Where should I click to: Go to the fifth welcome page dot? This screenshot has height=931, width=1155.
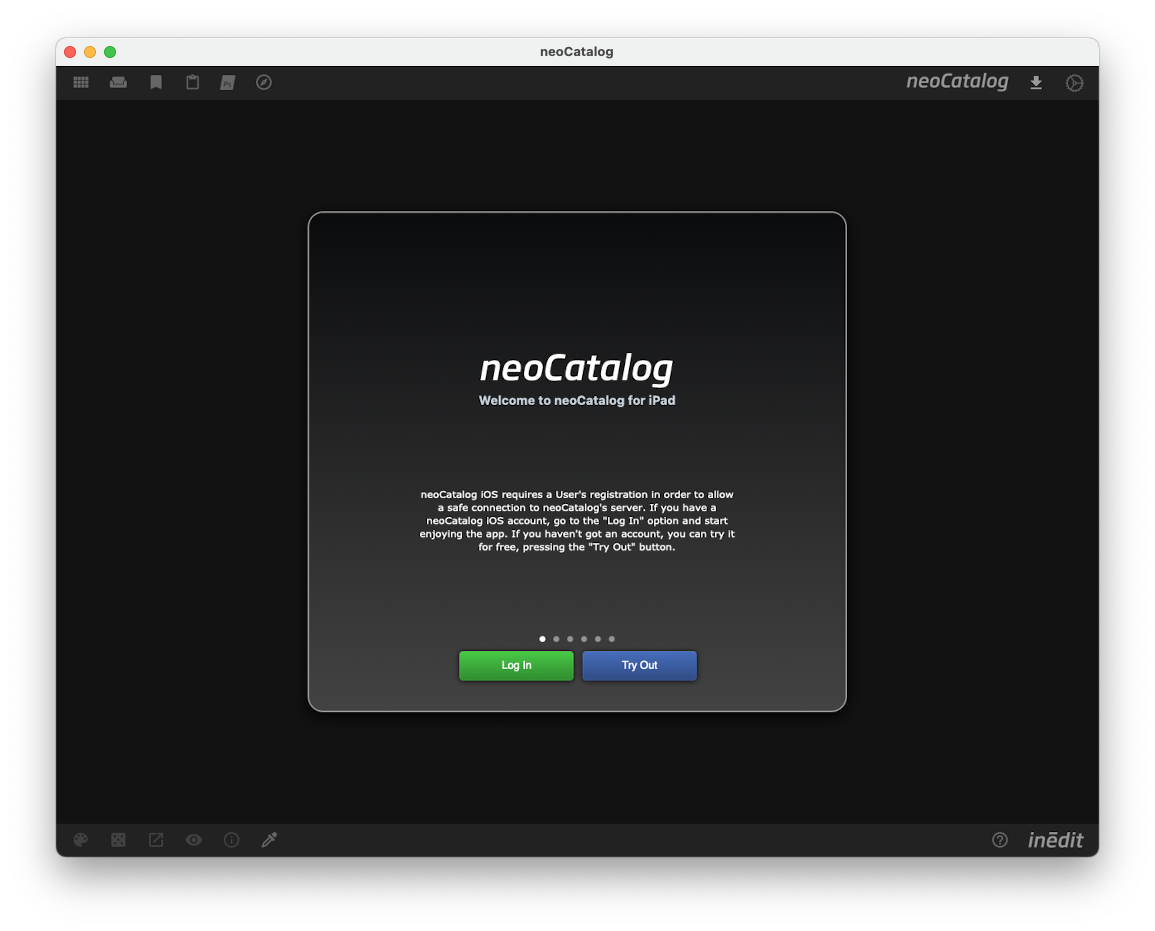tap(598, 639)
